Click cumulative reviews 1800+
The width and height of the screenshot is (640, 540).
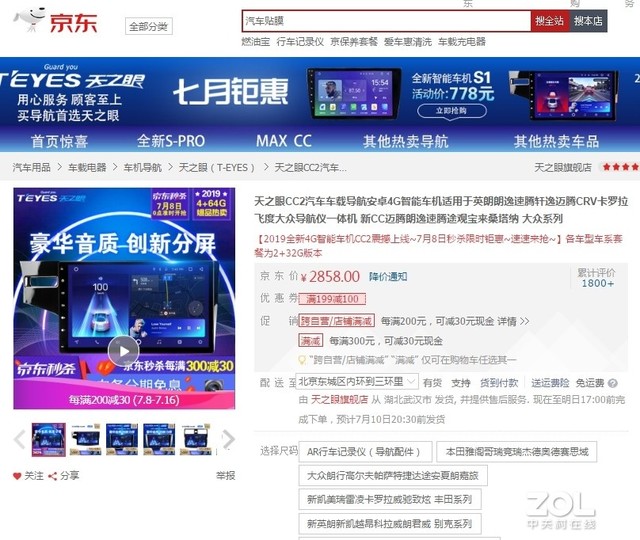tap(598, 283)
